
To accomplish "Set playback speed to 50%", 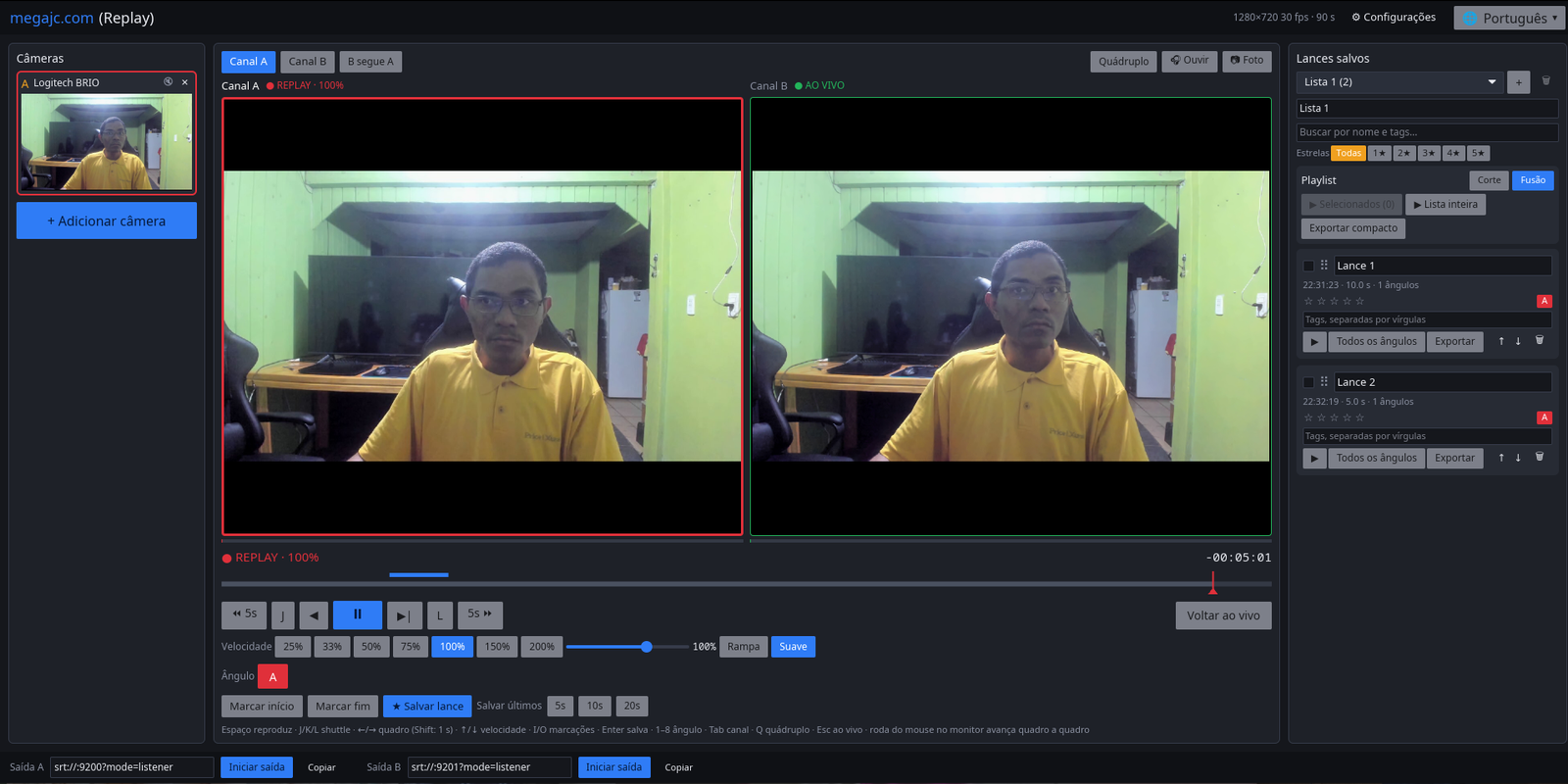I will 371,647.
